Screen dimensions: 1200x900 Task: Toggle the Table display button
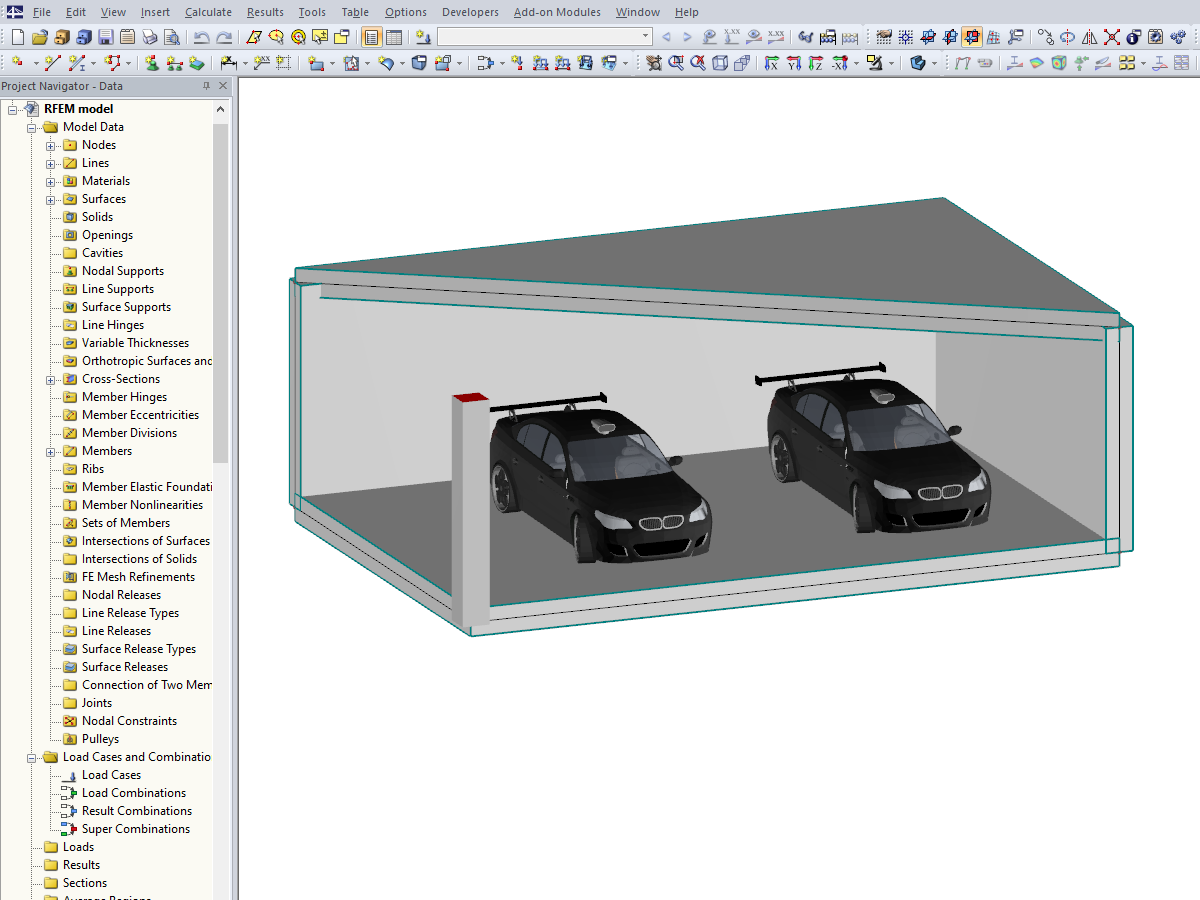[x=394, y=37]
